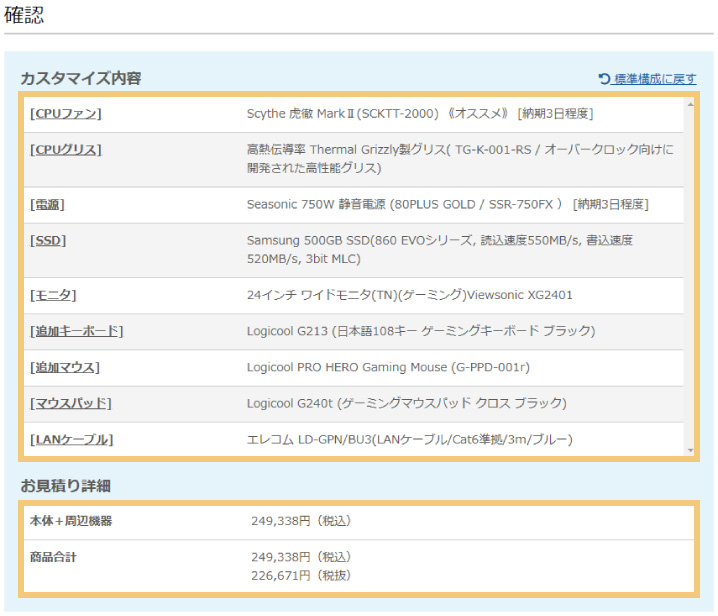
Task: Select the Logicool PRO HERO Gaming Mouse text
Action: click(388, 367)
